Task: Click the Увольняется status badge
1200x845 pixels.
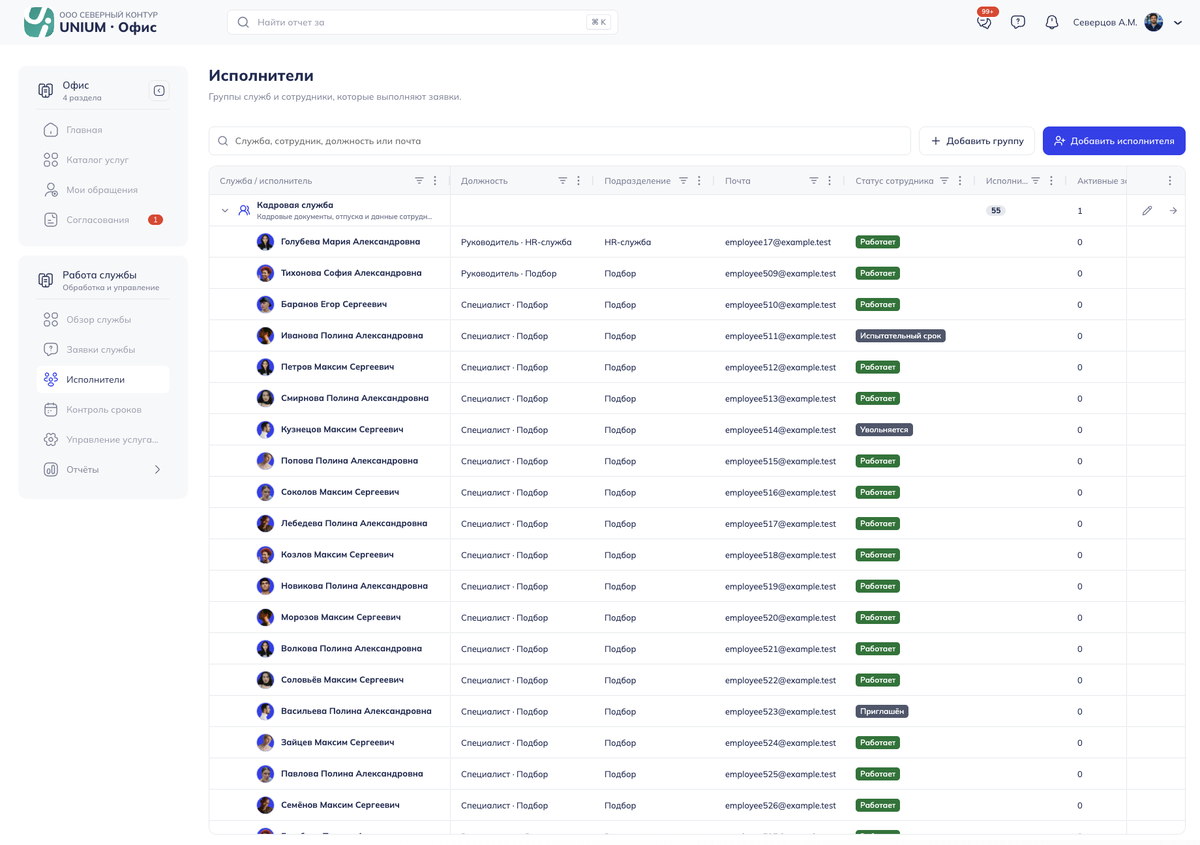Action: [884, 430]
